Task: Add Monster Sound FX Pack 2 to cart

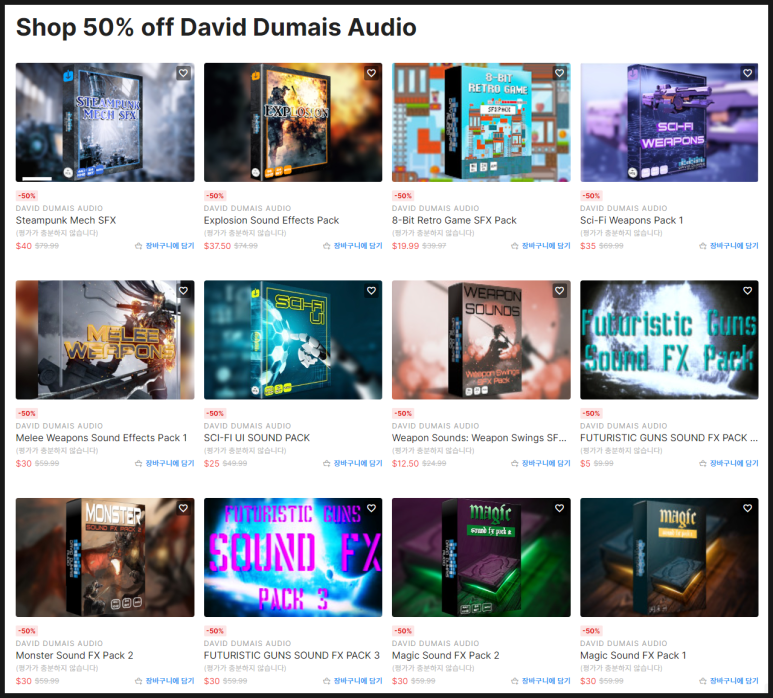Action: click(165, 681)
